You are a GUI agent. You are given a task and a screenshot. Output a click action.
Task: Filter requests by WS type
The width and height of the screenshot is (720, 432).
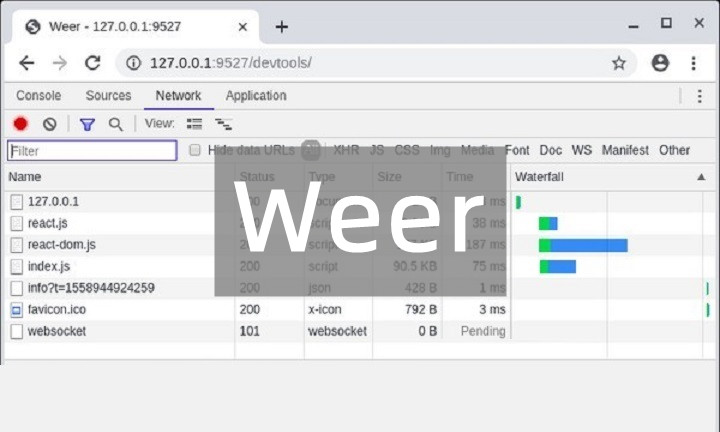click(x=582, y=150)
